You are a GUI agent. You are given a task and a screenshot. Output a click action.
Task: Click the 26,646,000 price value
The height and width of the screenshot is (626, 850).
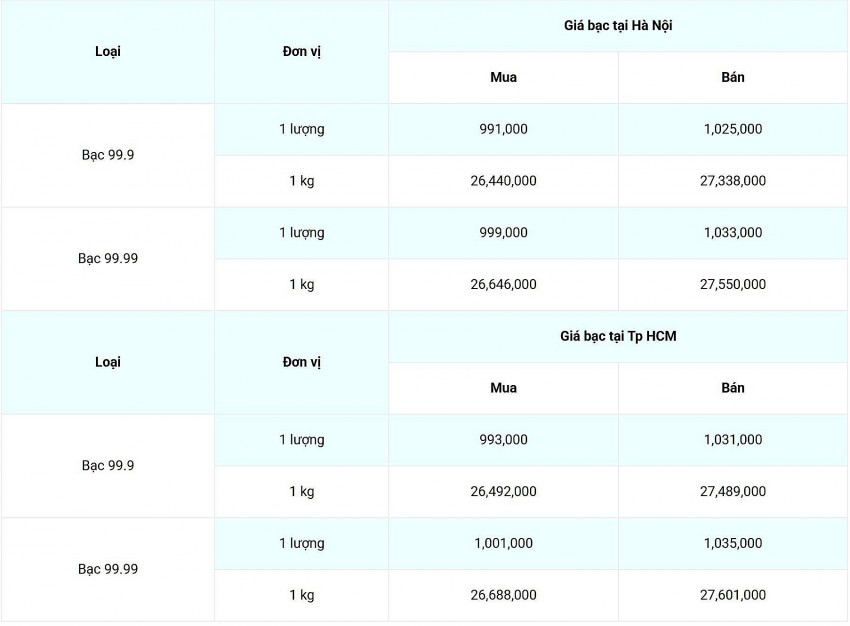click(x=503, y=285)
